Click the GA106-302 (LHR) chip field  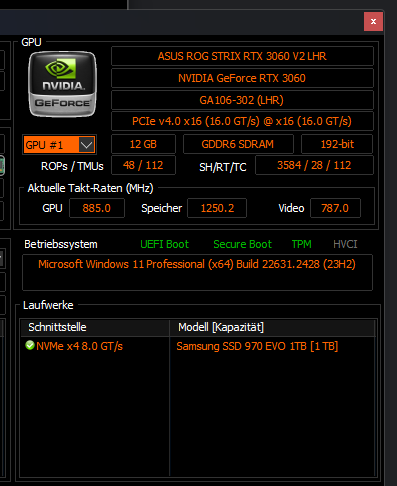point(242,100)
